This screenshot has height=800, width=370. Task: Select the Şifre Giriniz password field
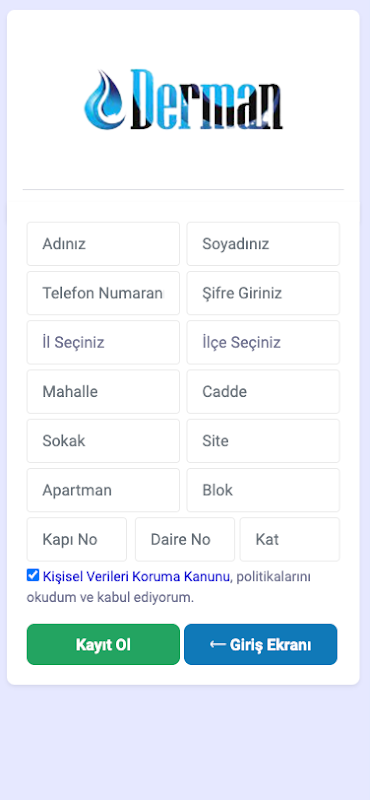pos(263,293)
